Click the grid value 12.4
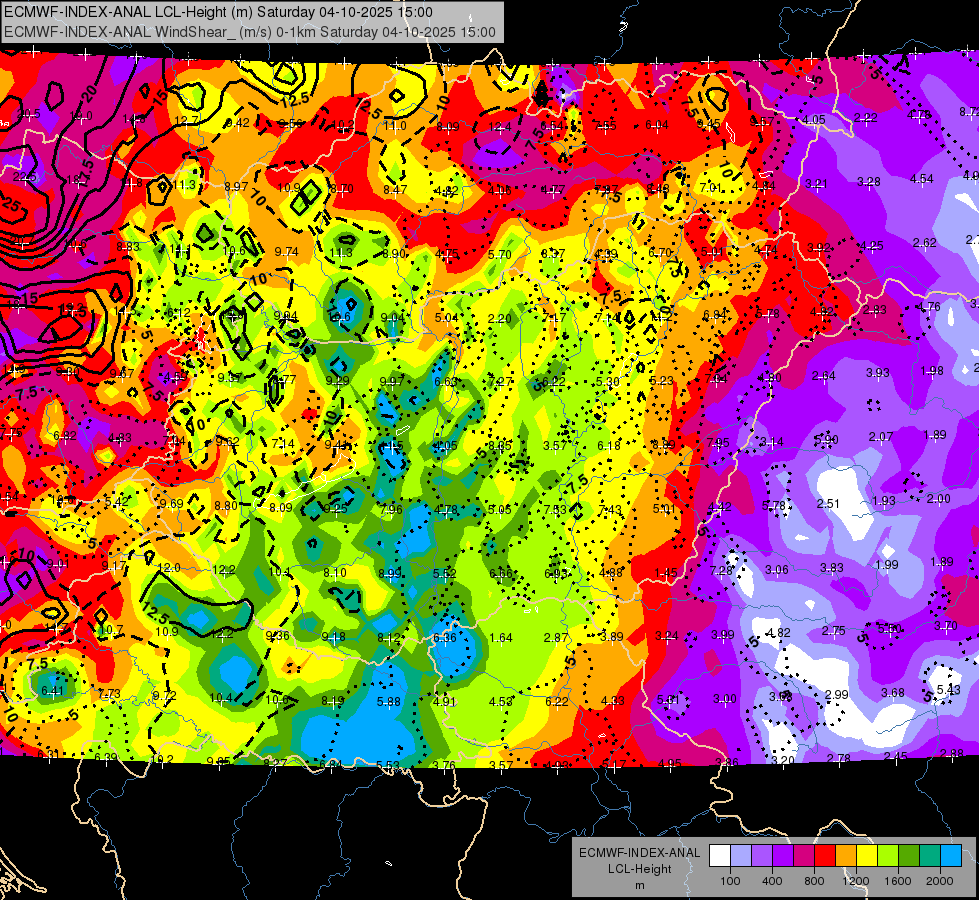The image size is (979, 900). pyautogui.click(x=499, y=127)
